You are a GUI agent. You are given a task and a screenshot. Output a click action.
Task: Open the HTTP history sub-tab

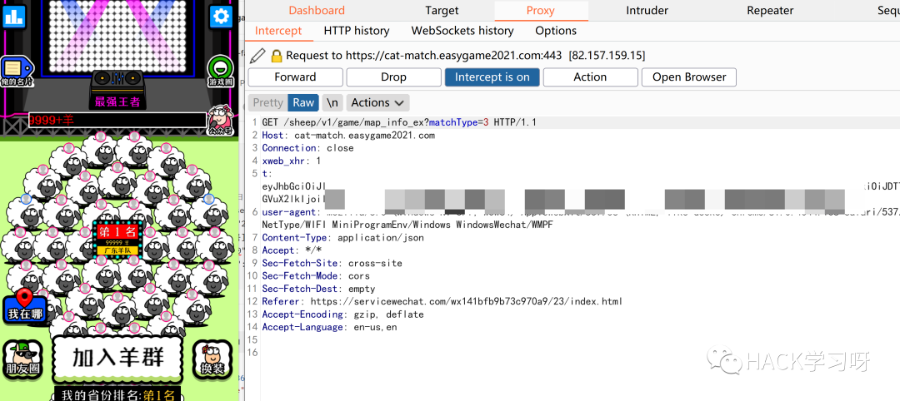356,31
